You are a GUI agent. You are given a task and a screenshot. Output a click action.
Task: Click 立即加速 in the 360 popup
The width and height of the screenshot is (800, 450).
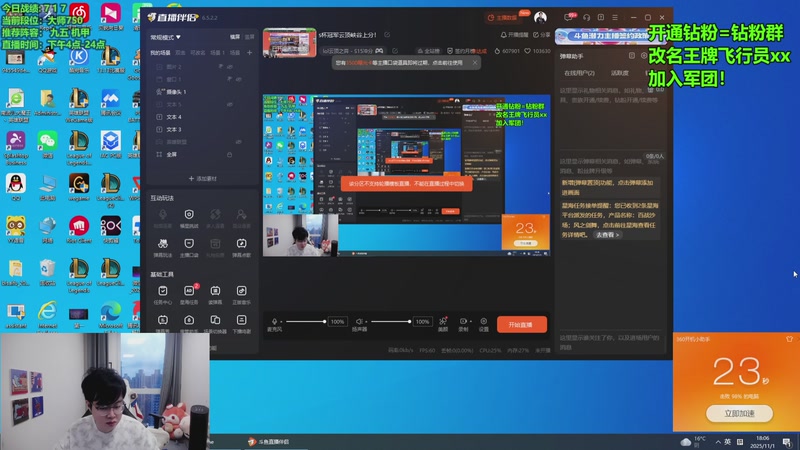point(739,413)
